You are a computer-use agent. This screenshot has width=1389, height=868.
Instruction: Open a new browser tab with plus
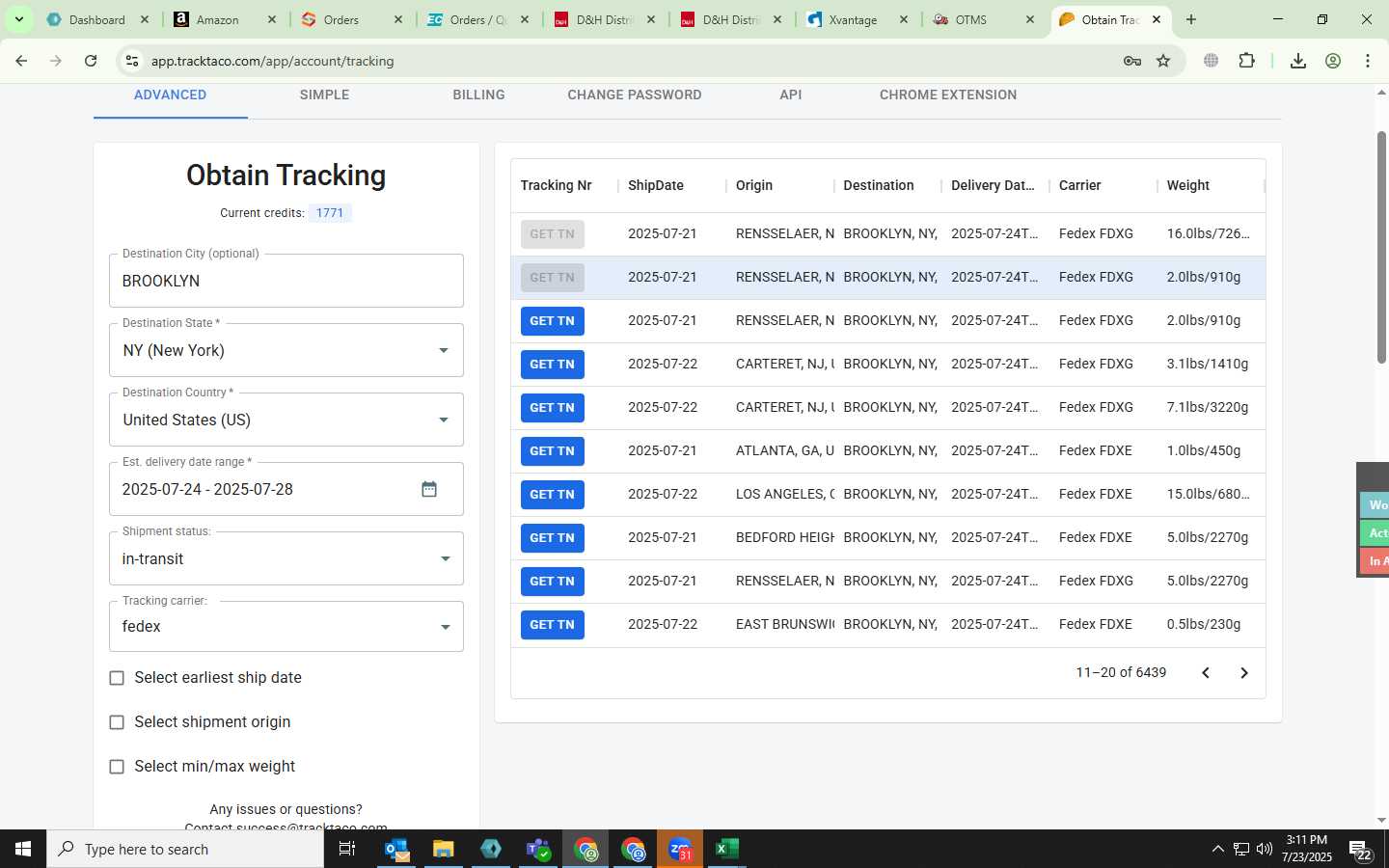coord(1191,19)
